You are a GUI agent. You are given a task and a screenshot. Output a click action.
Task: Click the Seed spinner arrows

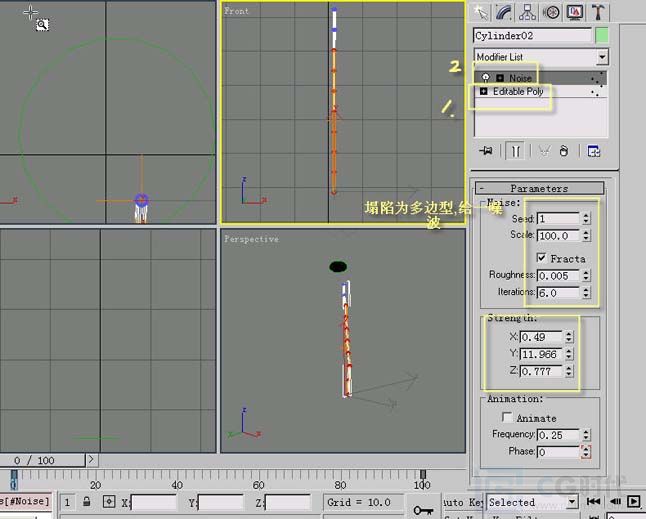tap(586, 218)
